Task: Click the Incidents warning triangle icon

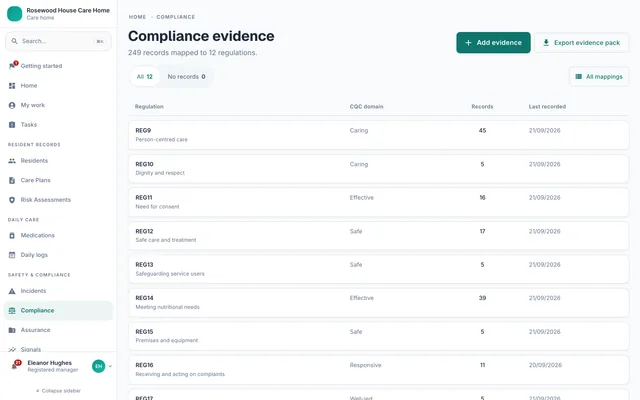Action: coord(12,291)
